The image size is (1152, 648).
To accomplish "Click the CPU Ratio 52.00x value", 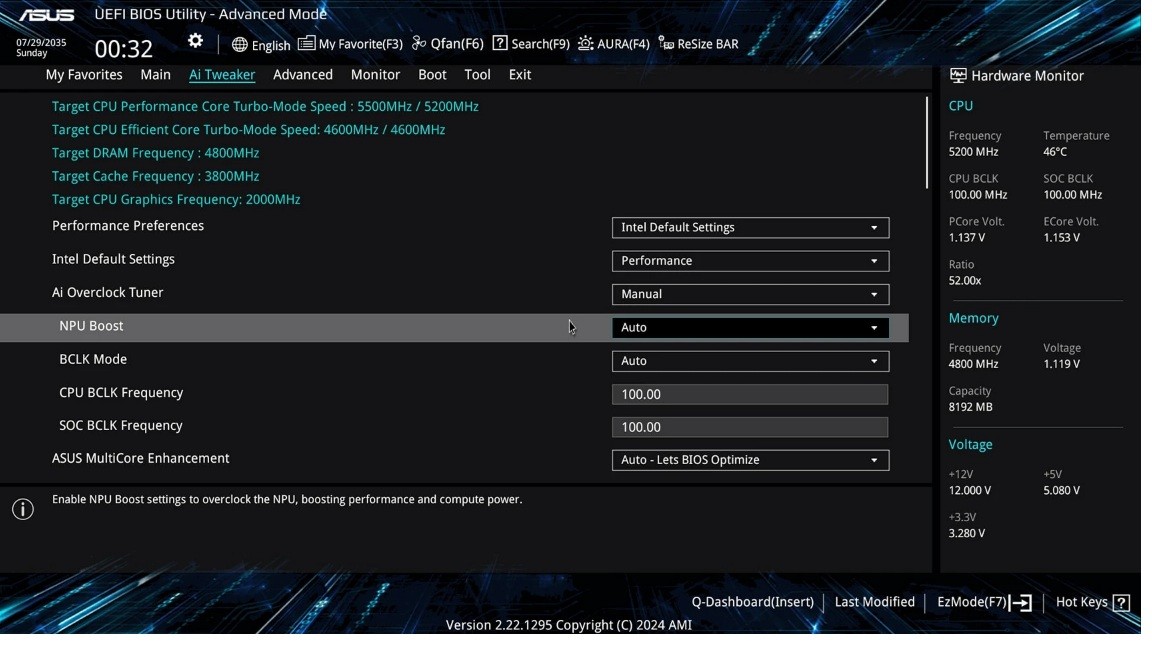I will [965, 281].
